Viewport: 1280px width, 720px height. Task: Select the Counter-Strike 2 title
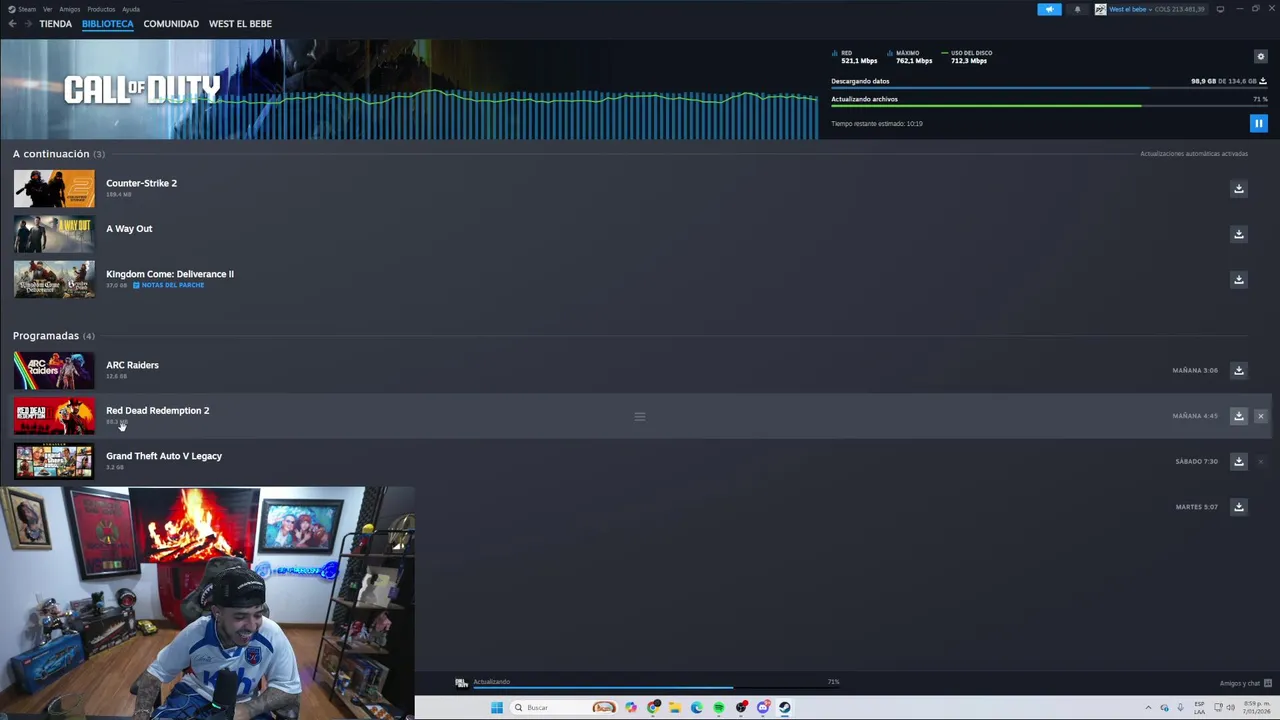tap(141, 183)
